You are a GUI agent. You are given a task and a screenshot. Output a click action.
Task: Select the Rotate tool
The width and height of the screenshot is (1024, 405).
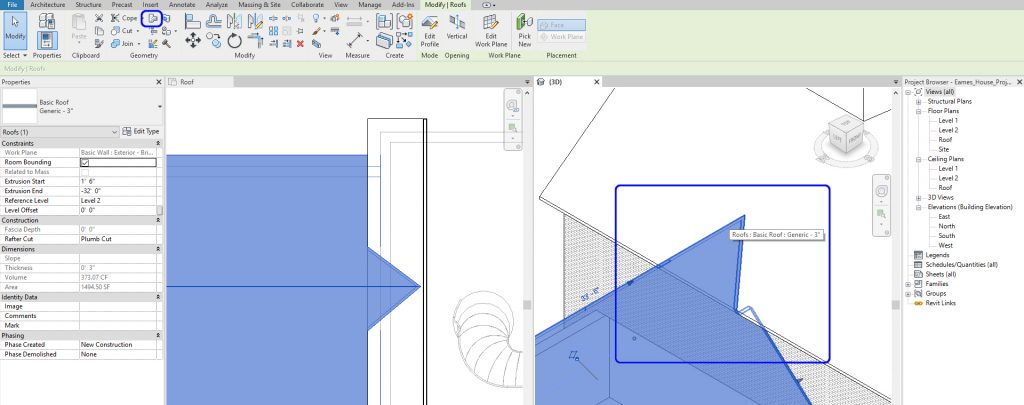click(x=235, y=41)
